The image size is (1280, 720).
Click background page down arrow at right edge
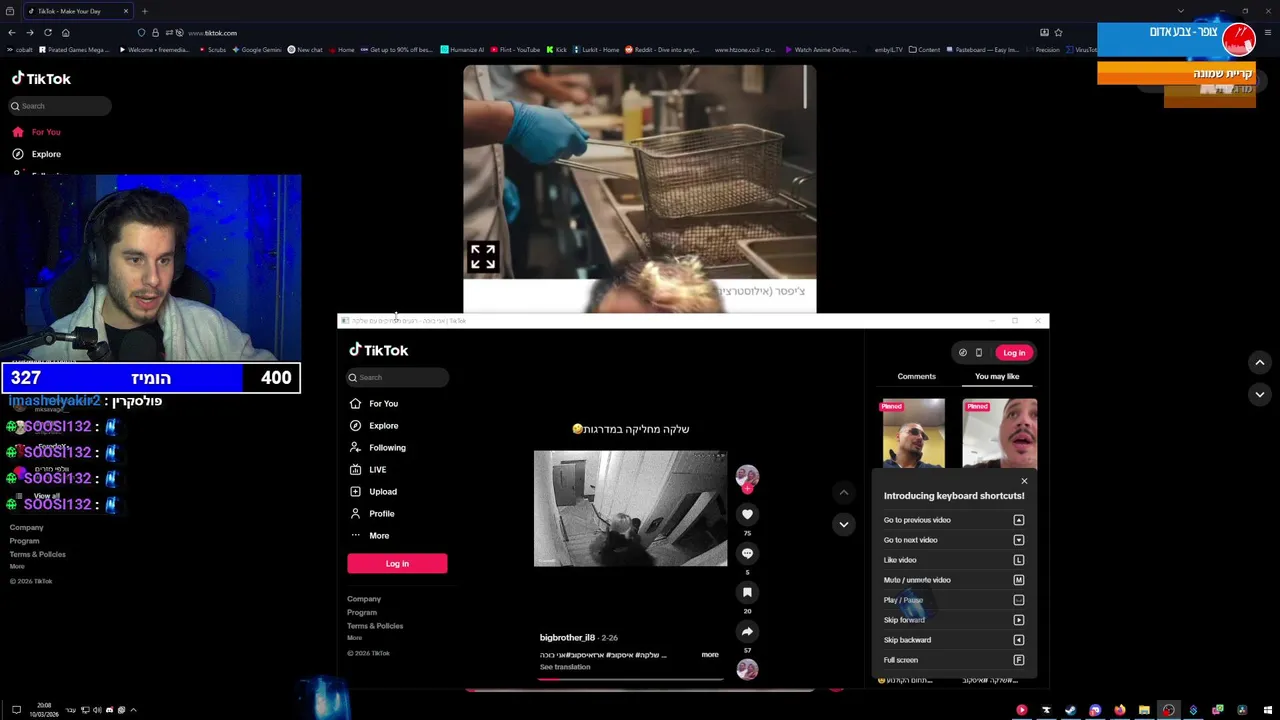coord(1260,394)
